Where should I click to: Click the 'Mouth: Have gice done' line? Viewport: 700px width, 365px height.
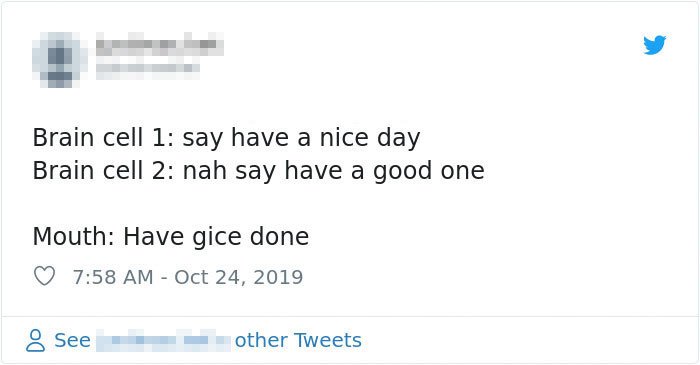click(x=171, y=236)
